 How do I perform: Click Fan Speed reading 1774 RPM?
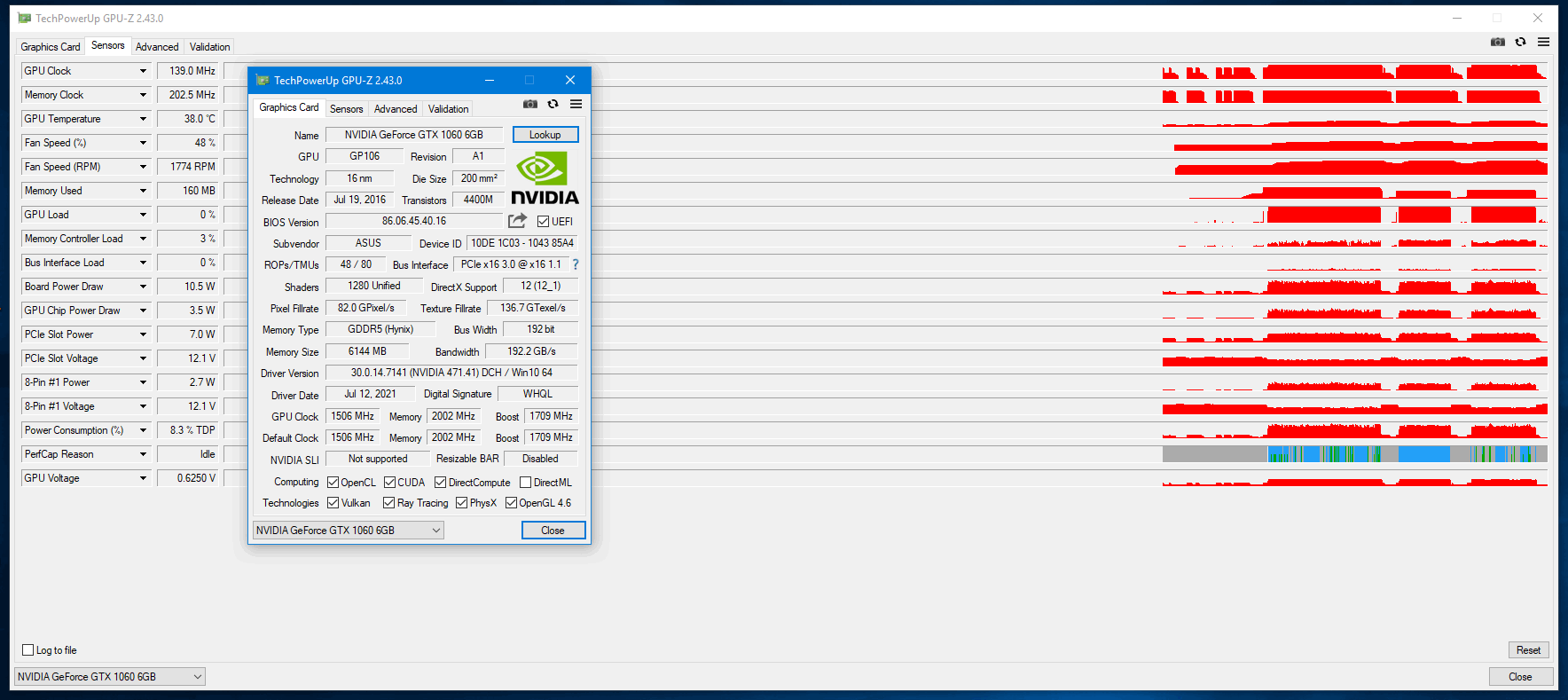[187, 167]
